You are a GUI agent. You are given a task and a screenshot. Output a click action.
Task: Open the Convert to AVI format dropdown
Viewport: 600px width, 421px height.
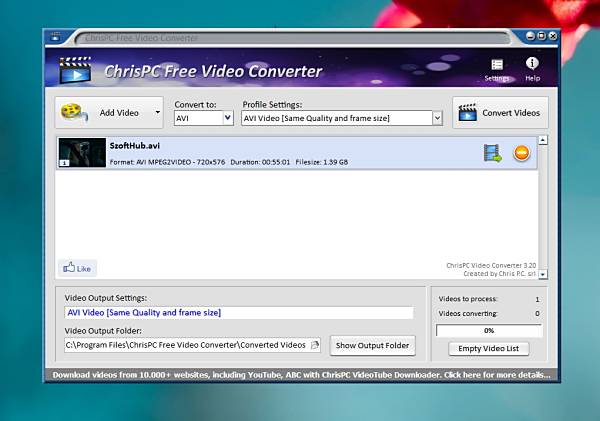coord(204,118)
